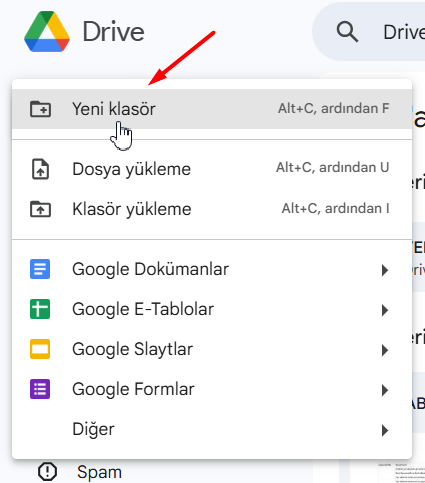Choose Dosya yükleme from the menu

(212, 169)
